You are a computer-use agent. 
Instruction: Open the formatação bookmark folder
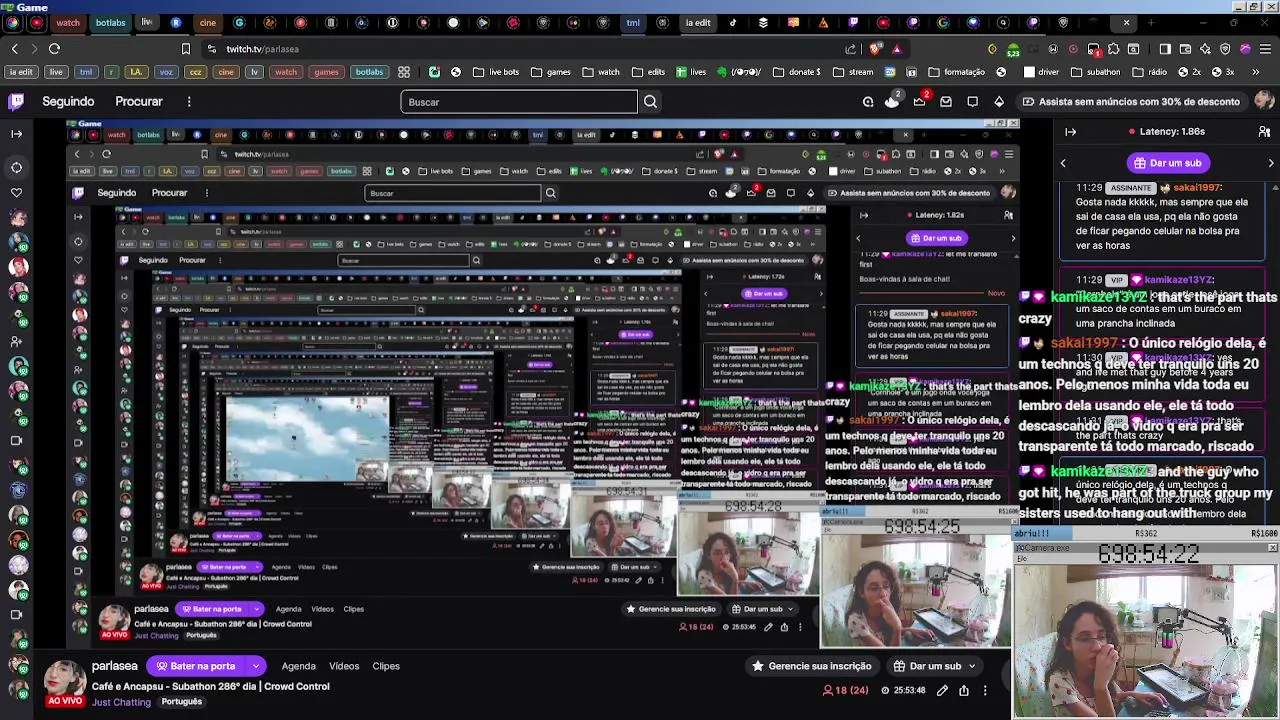[x=957, y=72]
